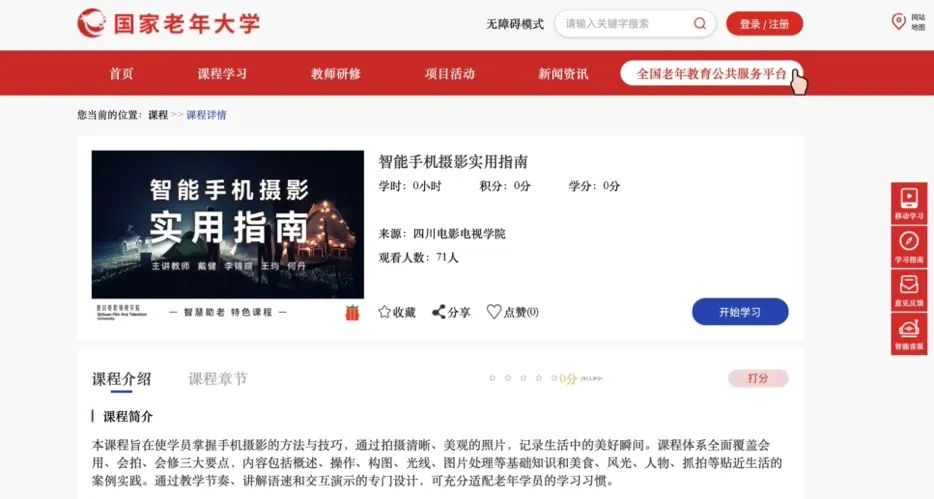Select the 课程介绍 tab
934x499 pixels.
tap(122, 379)
